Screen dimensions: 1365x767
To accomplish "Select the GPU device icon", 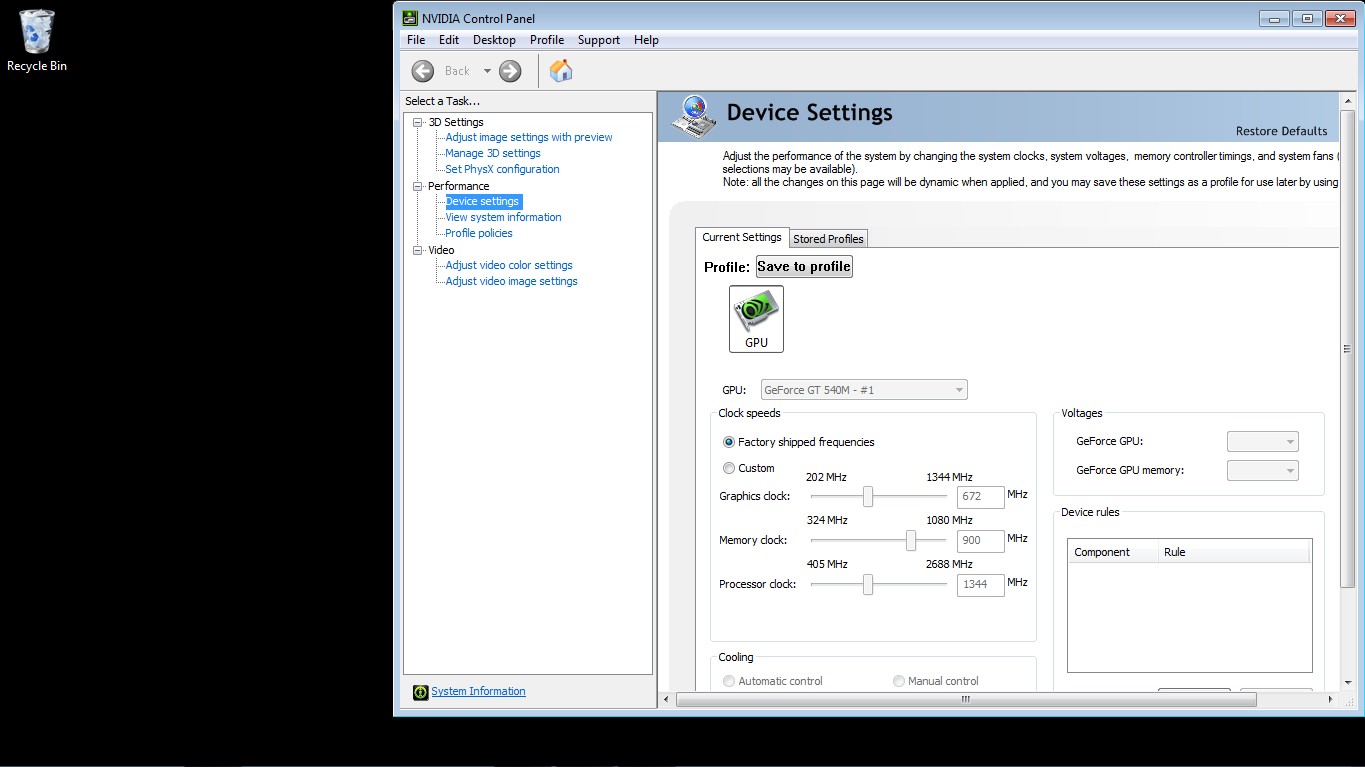I will coord(756,319).
